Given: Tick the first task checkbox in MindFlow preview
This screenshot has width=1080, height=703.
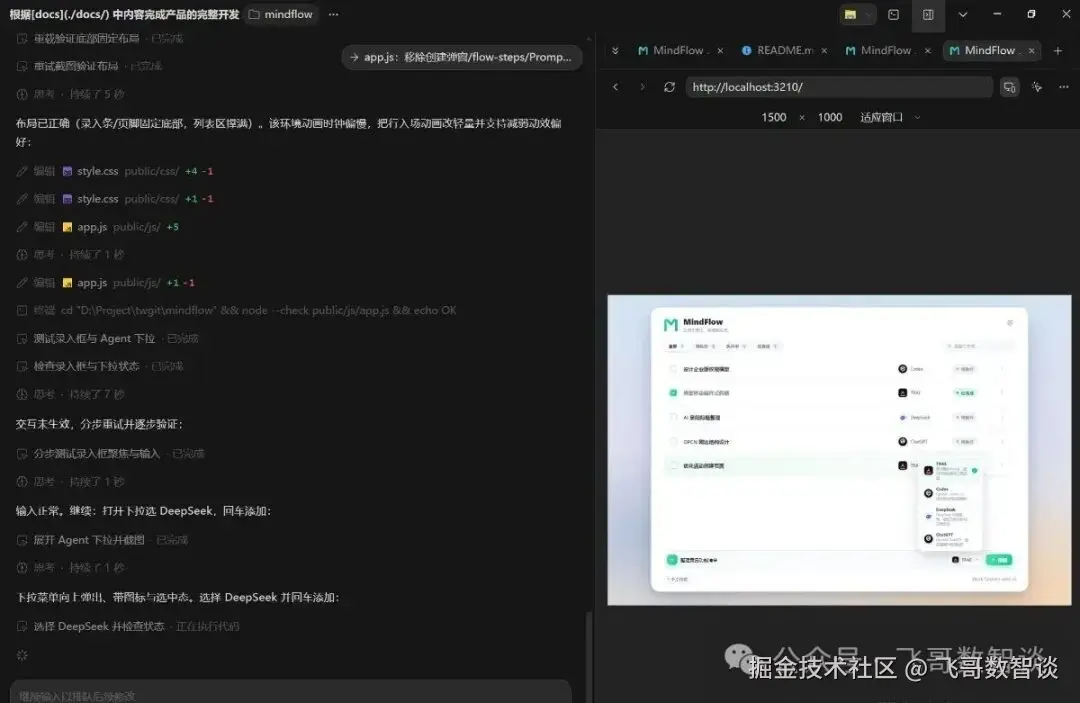Looking at the screenshot, I should [673, 369].
